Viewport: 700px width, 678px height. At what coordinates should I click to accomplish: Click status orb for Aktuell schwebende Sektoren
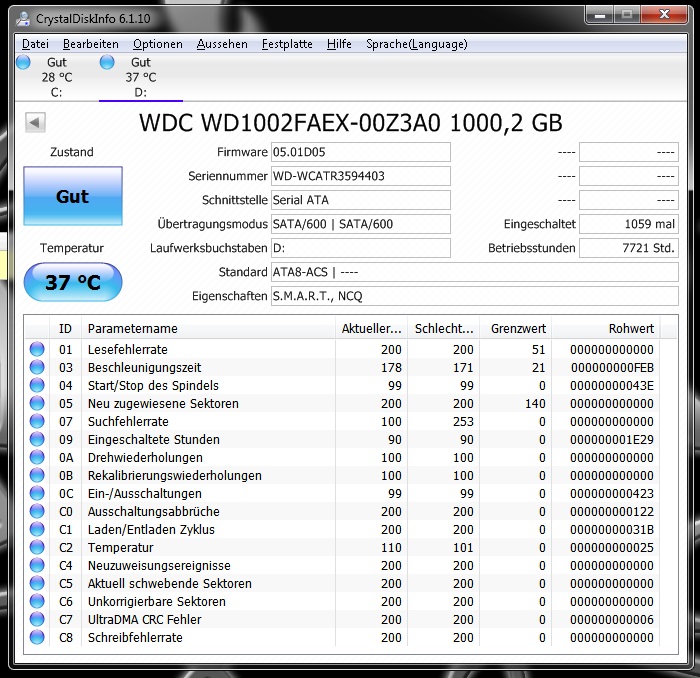coord(37,583)
